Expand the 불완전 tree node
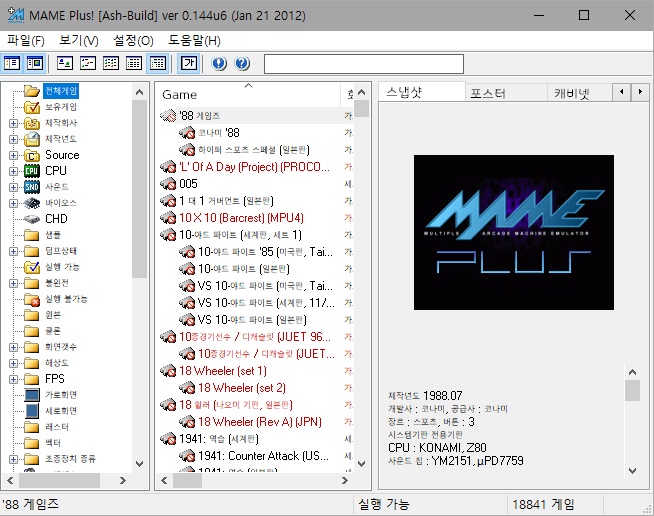Screen dimensions: 654x516 pyautogui.click(x=13, y=283)
